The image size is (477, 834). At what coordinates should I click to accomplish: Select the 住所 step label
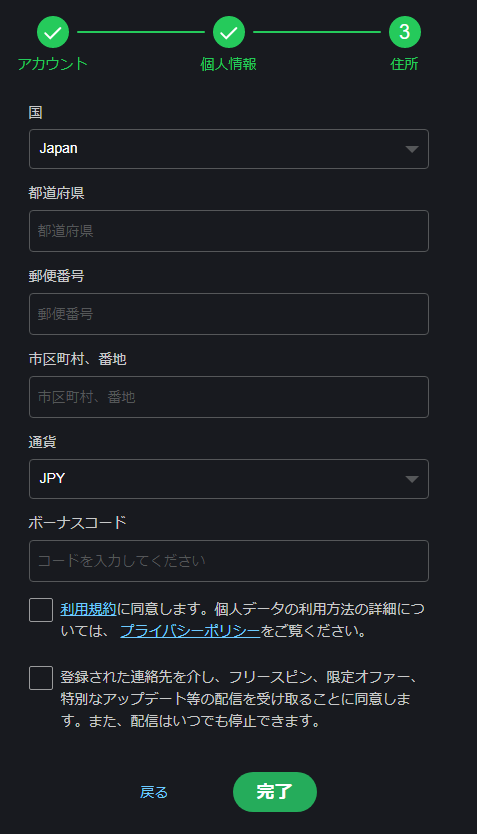[x=405, y=64]
